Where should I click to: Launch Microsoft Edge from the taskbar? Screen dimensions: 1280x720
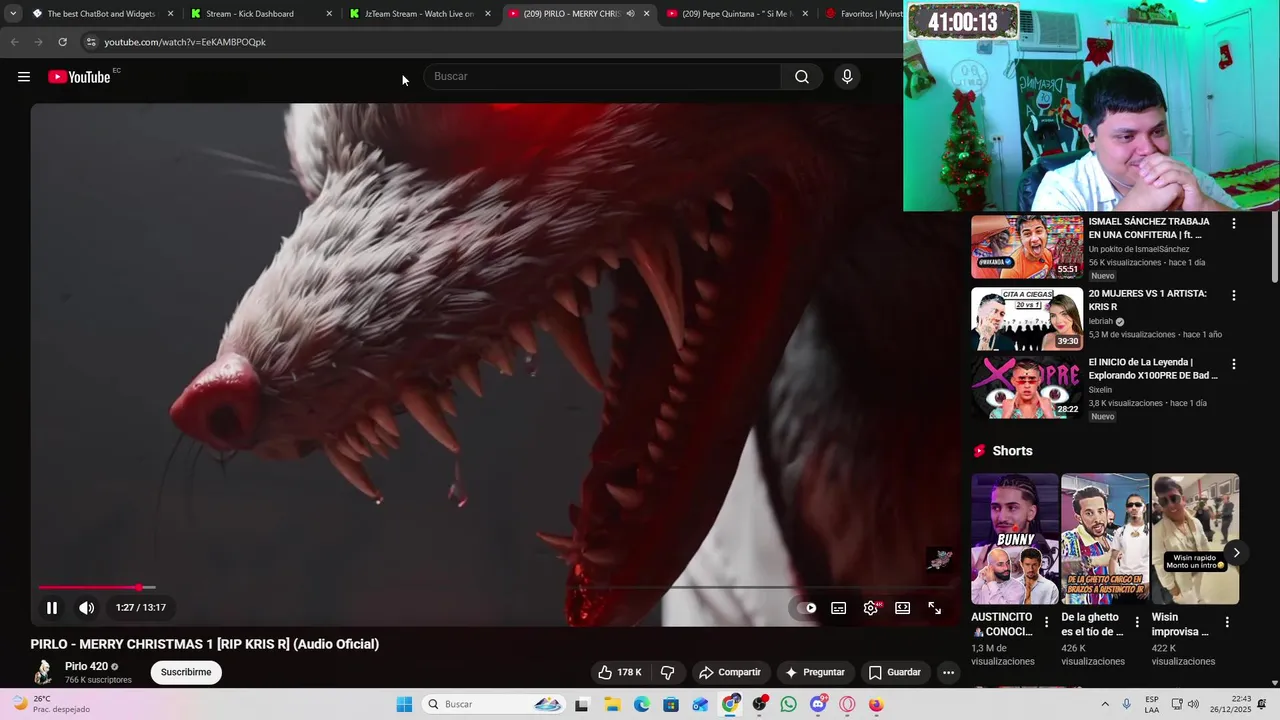pyautogui.click(x=641, y=704)
